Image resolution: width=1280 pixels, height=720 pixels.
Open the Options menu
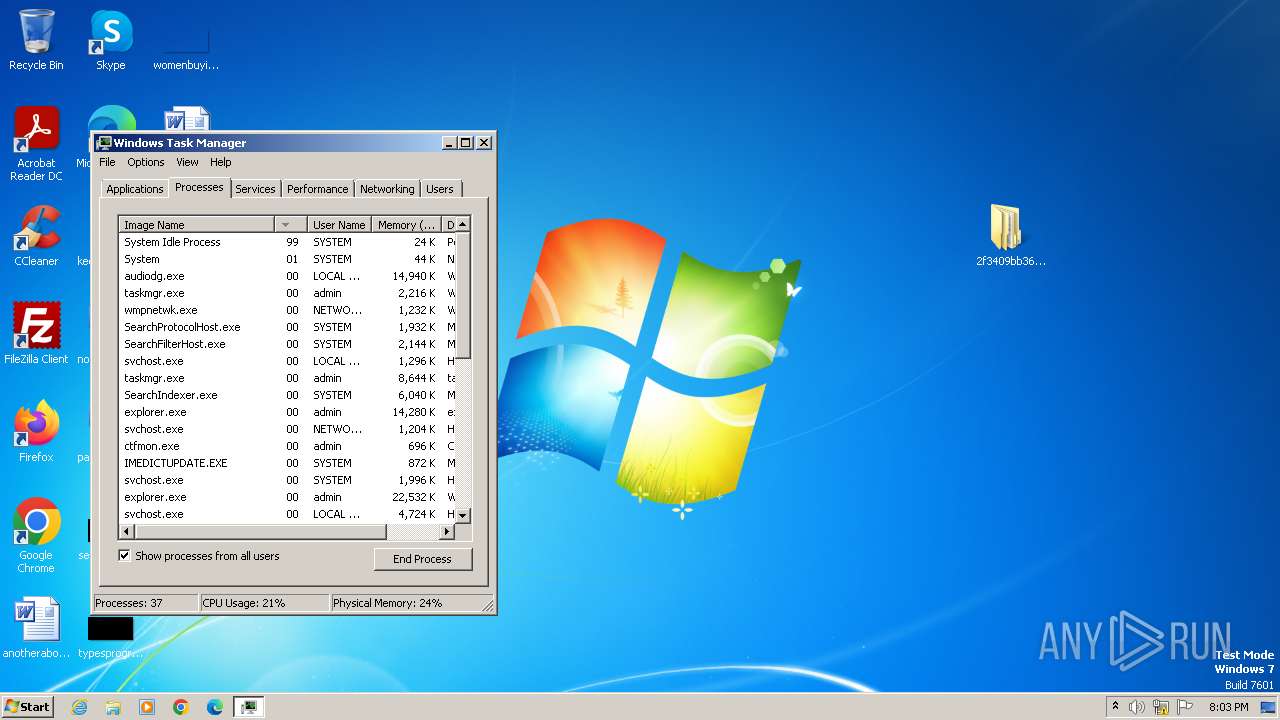[145, 162]
